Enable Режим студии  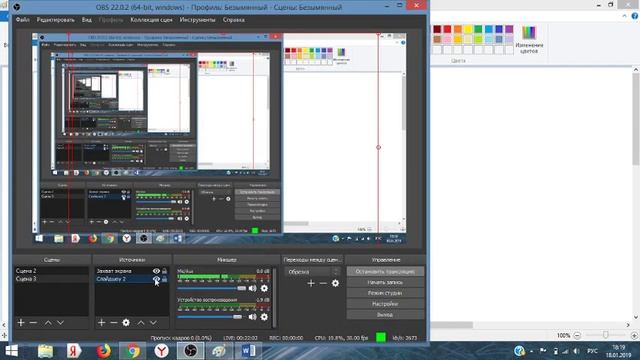pos(385,293)
